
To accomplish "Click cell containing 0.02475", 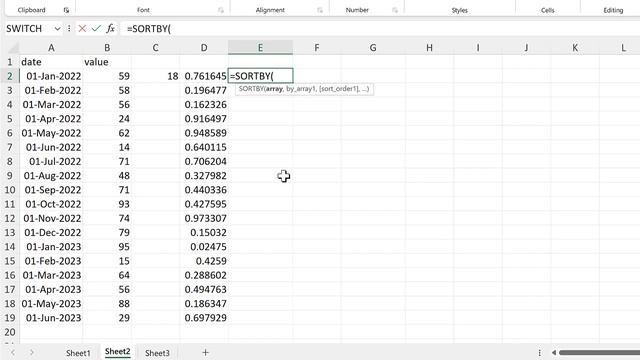I will [x=204, y=247].
